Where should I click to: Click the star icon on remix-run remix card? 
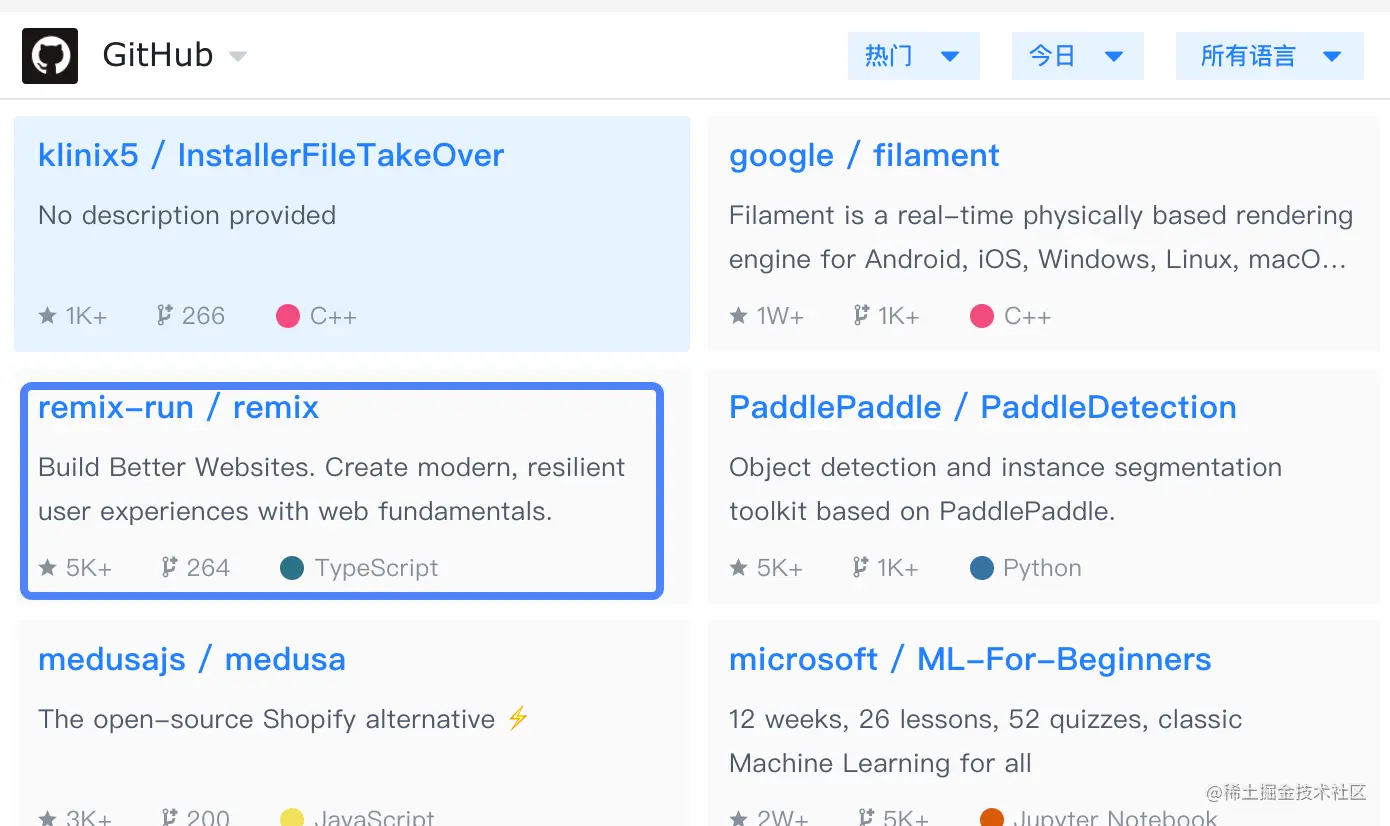(x=47, y=568)
